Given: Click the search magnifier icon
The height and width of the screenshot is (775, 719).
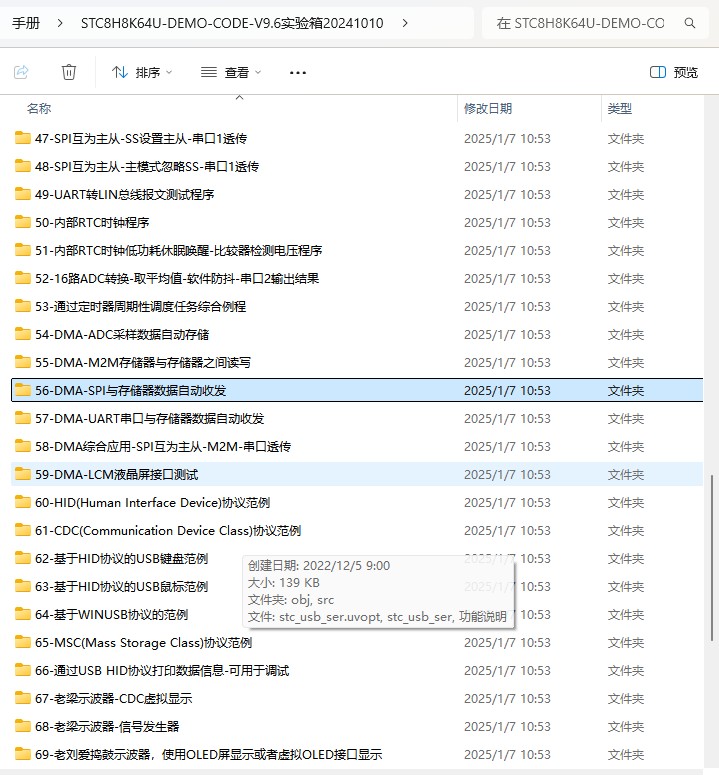Looking at the screenshot, I should click(690, 23).
